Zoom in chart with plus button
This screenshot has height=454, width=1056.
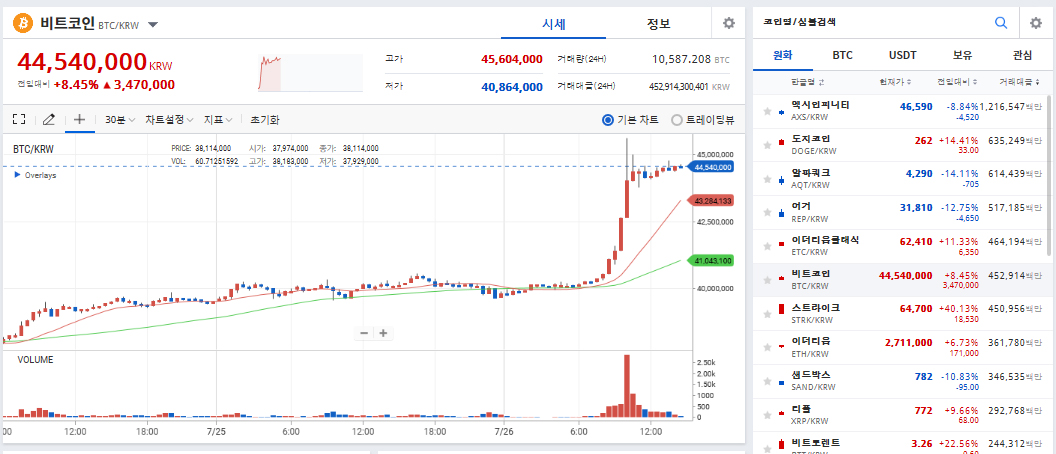(383, 333)
